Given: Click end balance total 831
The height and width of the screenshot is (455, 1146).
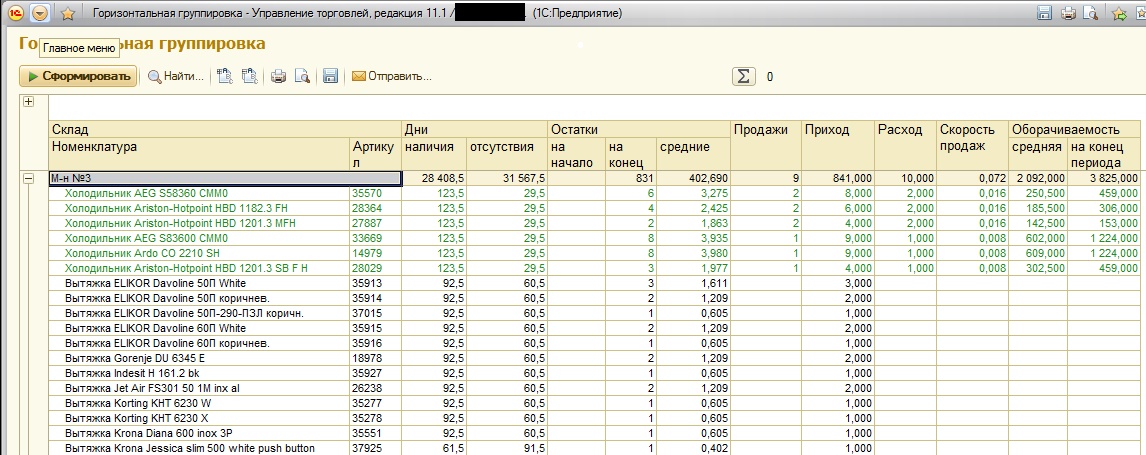Looking at the screenshot, I should point(645,178).
